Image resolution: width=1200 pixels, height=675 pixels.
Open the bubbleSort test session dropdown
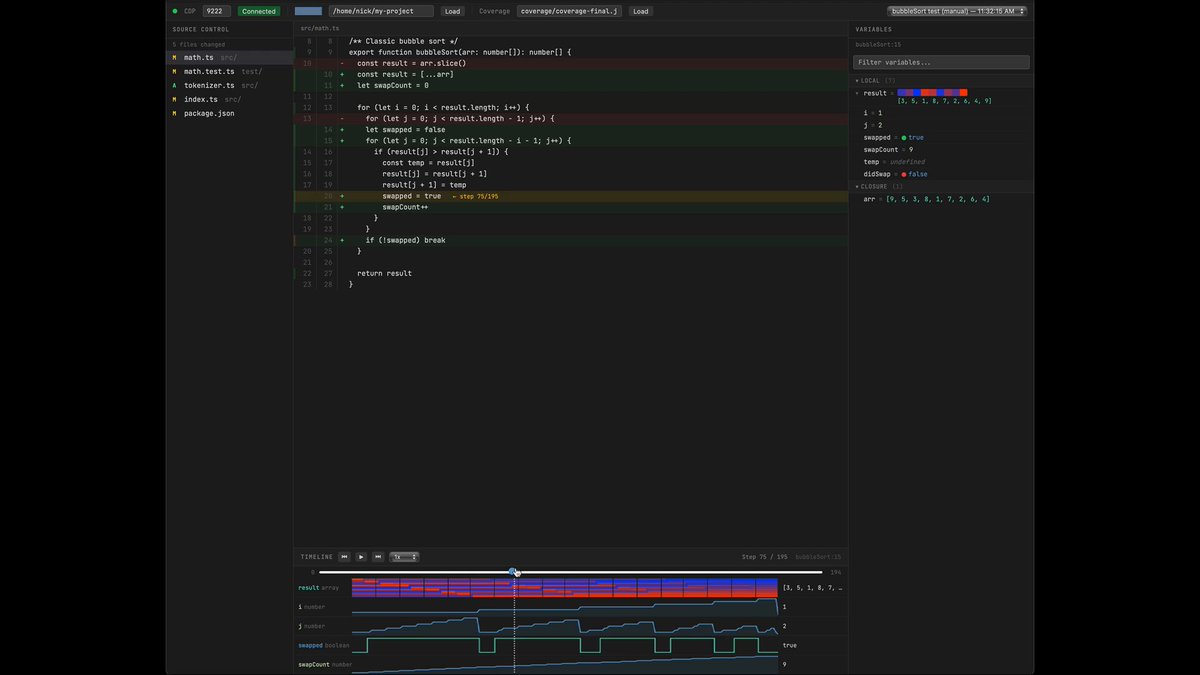(x=956, y=11)
